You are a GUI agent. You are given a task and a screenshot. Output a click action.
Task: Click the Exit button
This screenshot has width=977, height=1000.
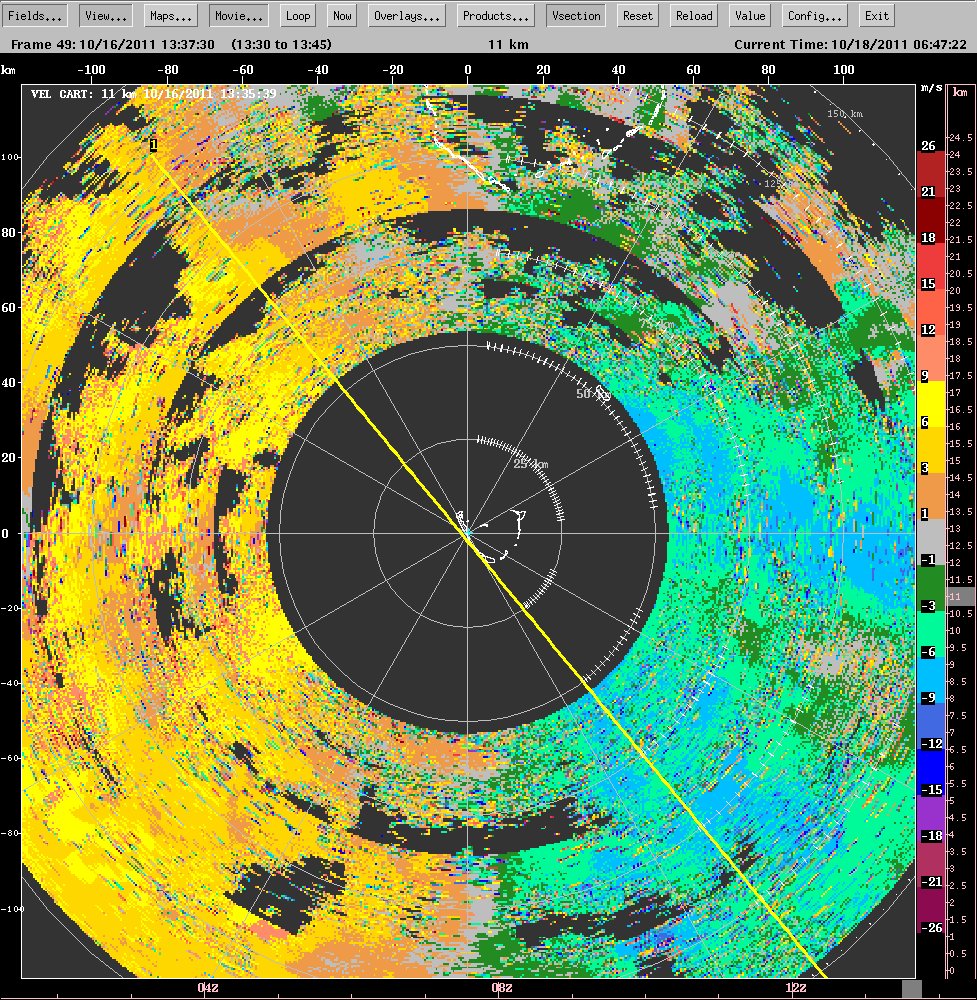[x=876, y=16]
